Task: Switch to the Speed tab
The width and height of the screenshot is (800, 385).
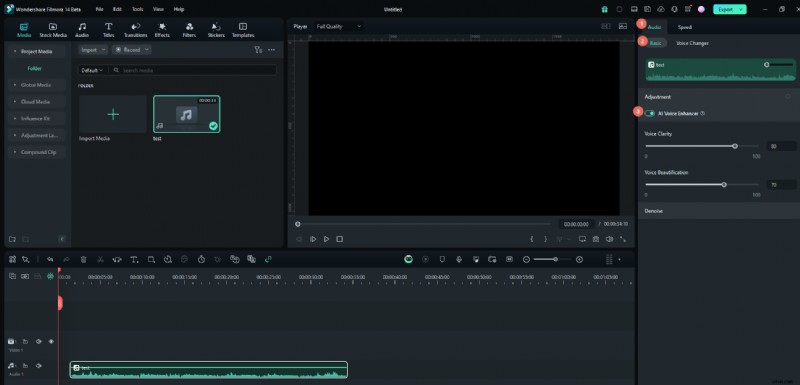Action: (685, 27)
